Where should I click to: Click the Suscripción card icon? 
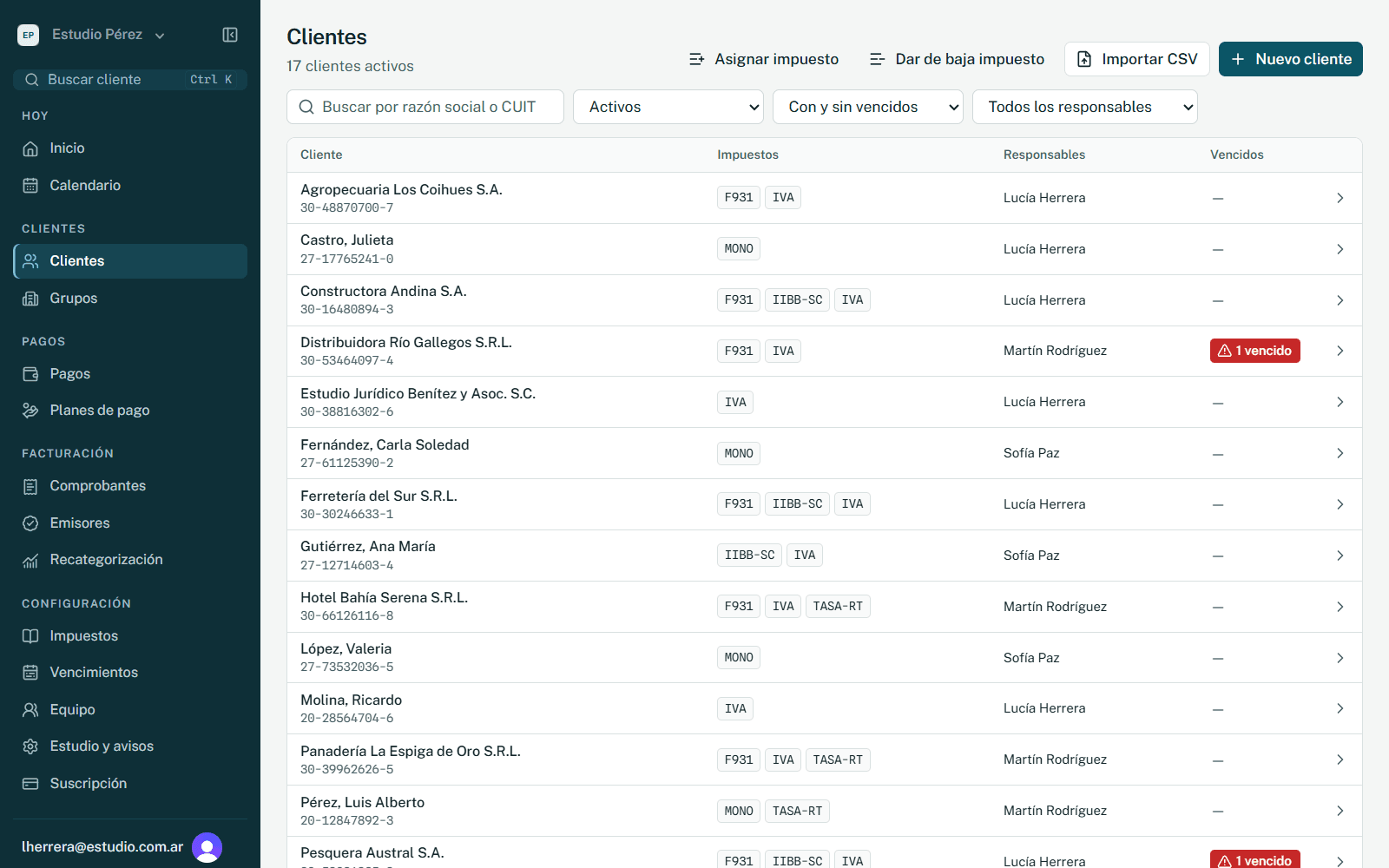click(30, 784)
